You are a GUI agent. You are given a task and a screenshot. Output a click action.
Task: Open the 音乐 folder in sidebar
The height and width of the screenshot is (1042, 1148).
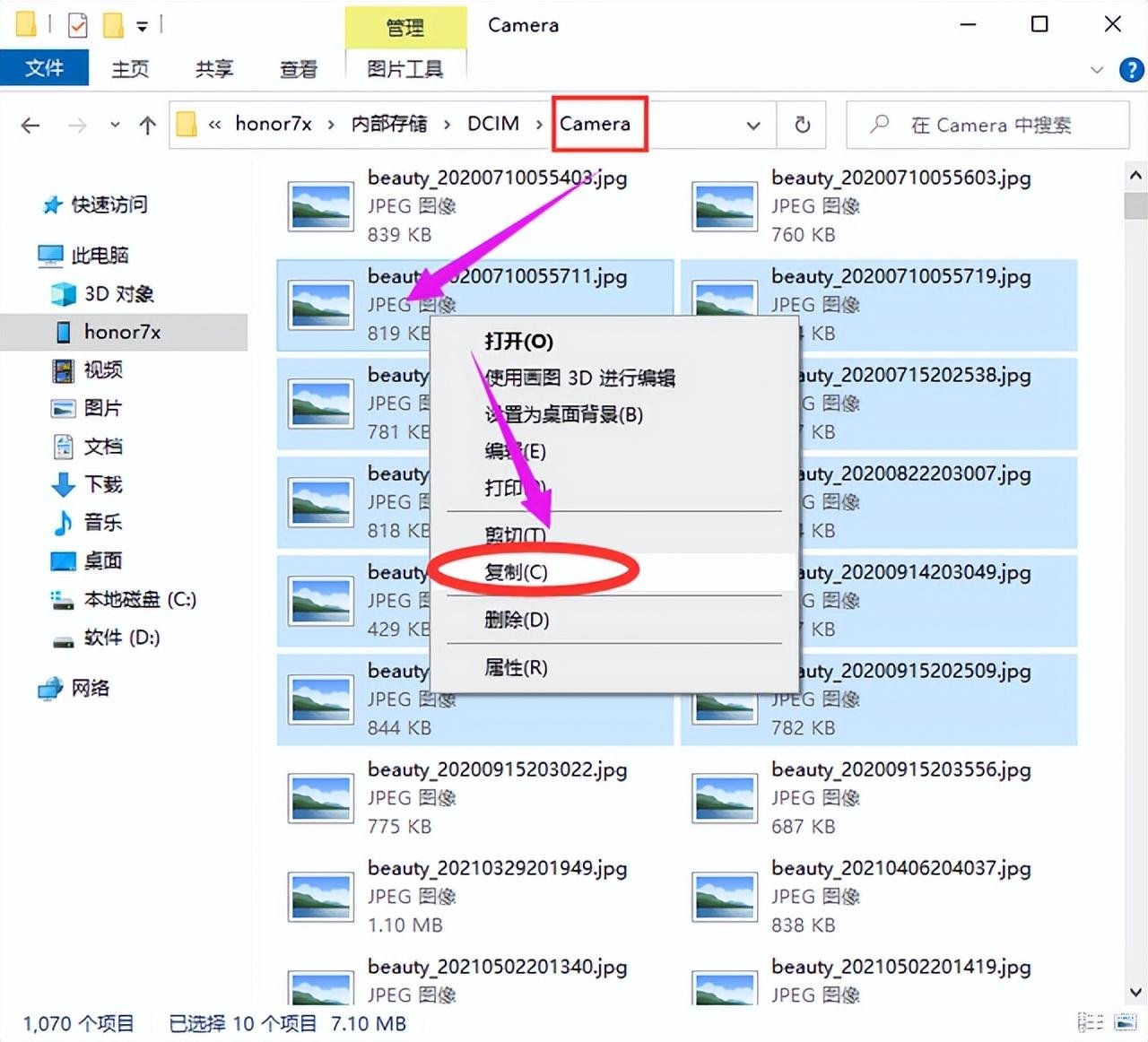coord(88,523)
